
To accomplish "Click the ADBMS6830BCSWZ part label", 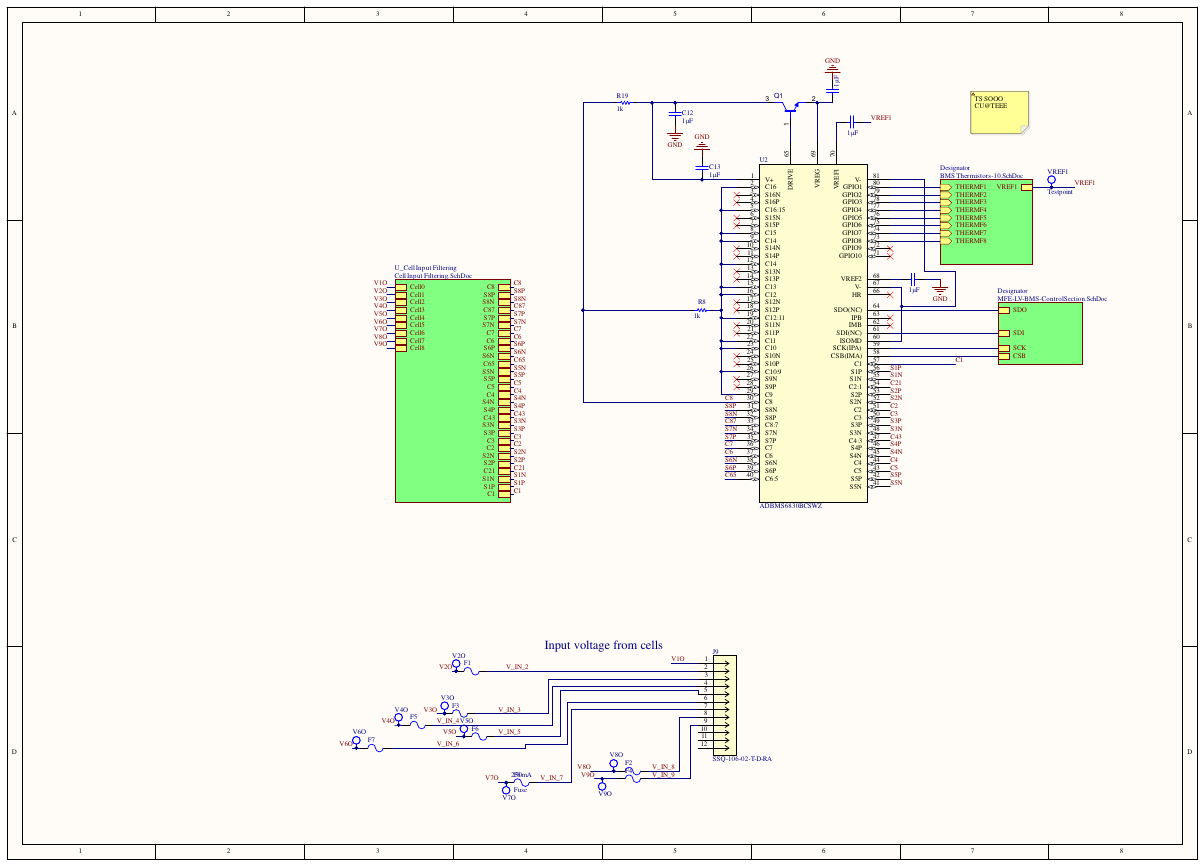I will (791, 506).
